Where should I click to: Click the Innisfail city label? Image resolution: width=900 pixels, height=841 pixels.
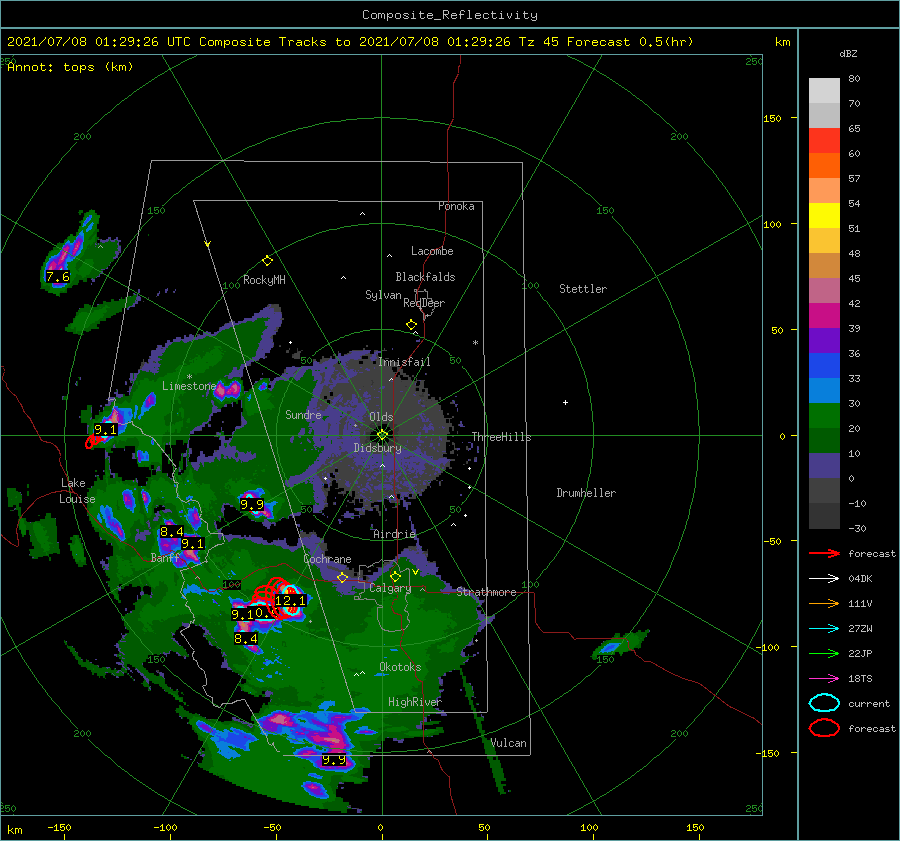click(404, 362)
